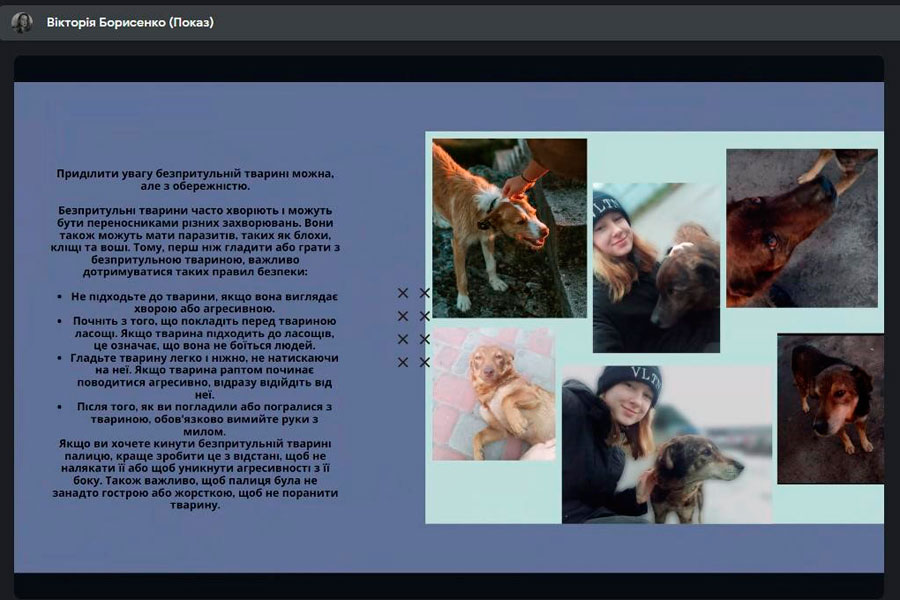Click paragraph starting 'Безпритульні тварини часто хворіють'
This screenshot has height=600, width=900.
[196, 241]
